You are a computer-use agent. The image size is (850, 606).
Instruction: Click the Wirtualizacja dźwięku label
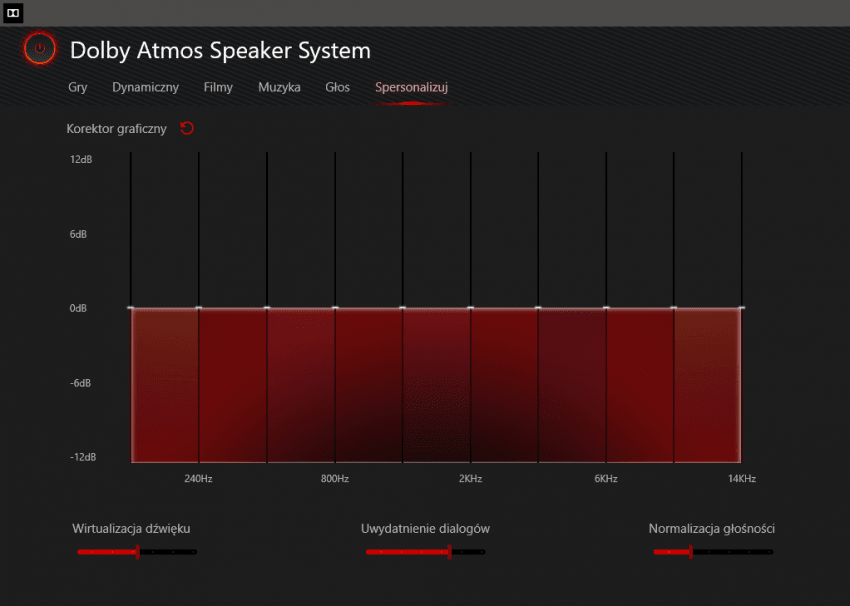pyautogui.click(x=131, y=528)
